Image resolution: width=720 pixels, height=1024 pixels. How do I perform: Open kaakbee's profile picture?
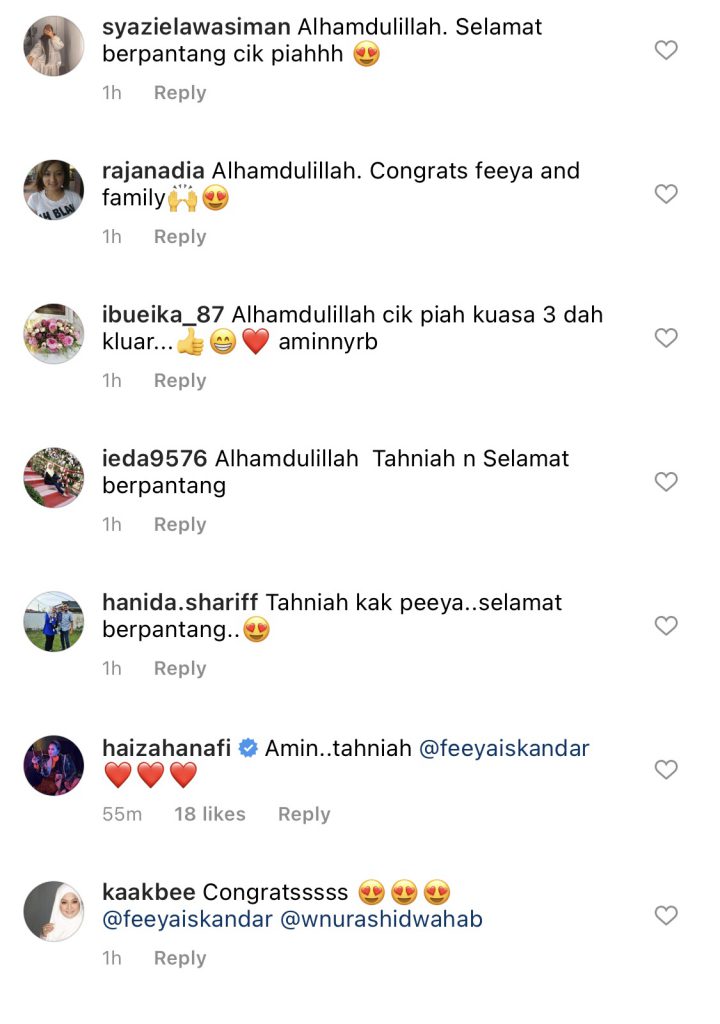54,911
